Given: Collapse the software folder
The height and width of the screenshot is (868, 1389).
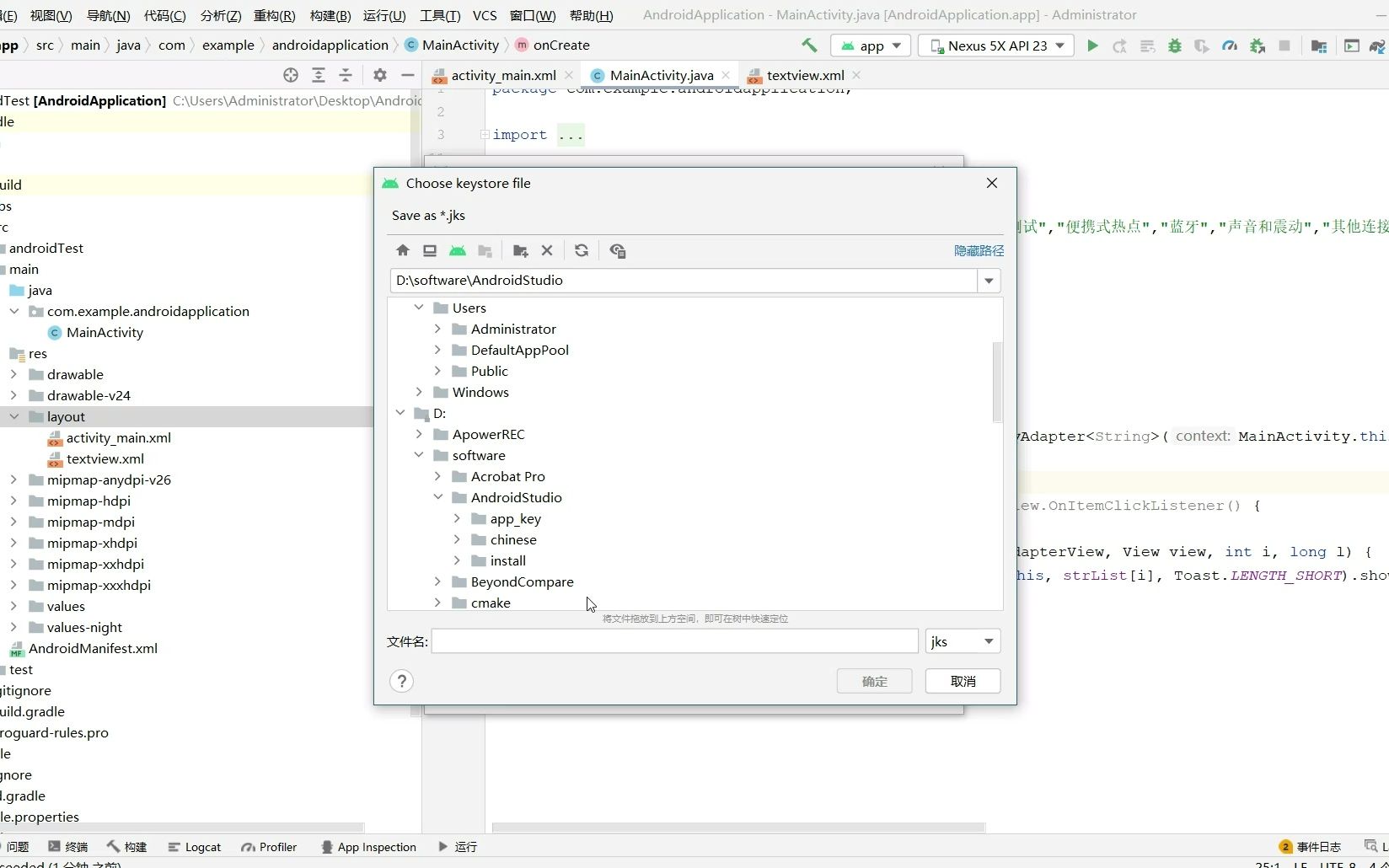Looking at the screenshot, I should click(419, 455).
